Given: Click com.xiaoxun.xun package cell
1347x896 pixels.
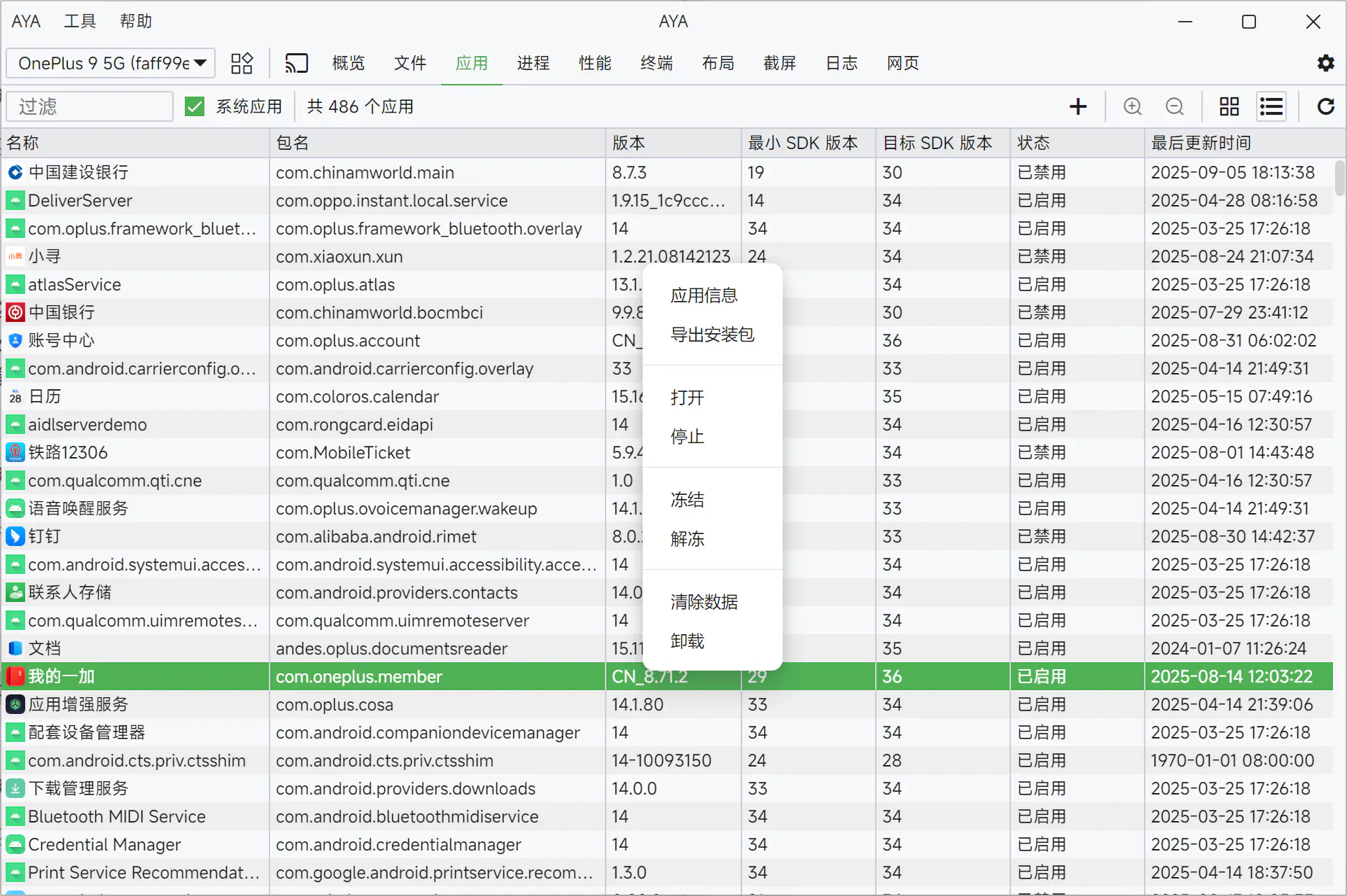Looking at the screenshot, I should [438, 256].
